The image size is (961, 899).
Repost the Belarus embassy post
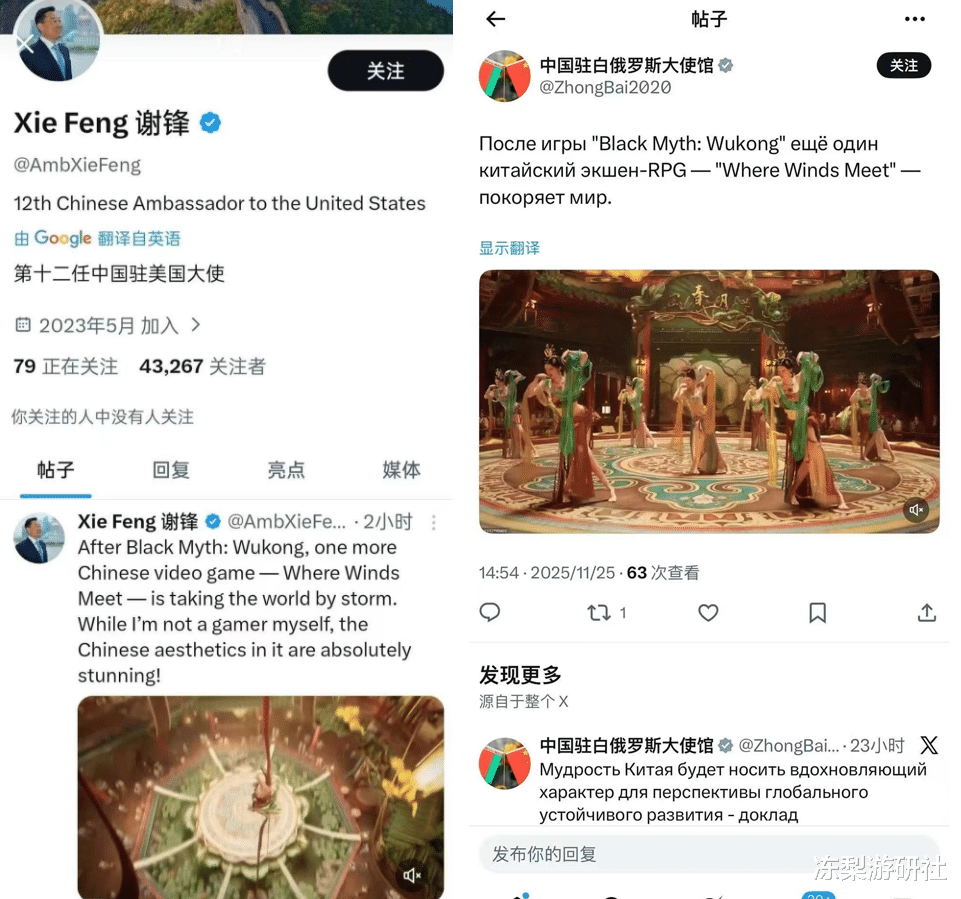[x=599, y=612]
